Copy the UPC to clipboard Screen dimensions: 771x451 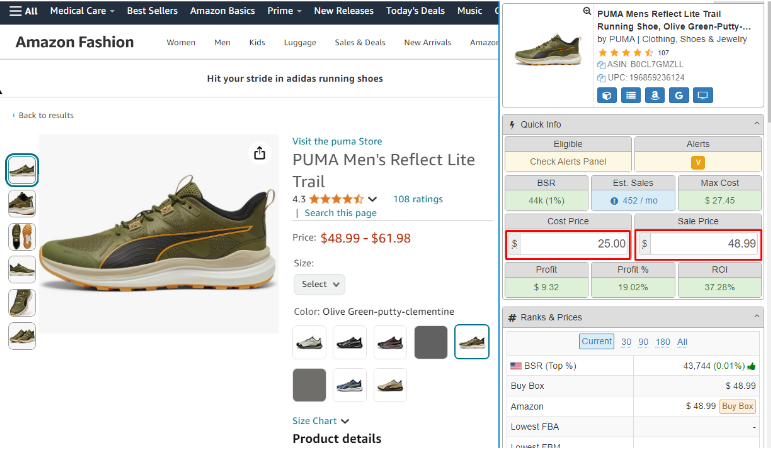(x=601, y=78)
